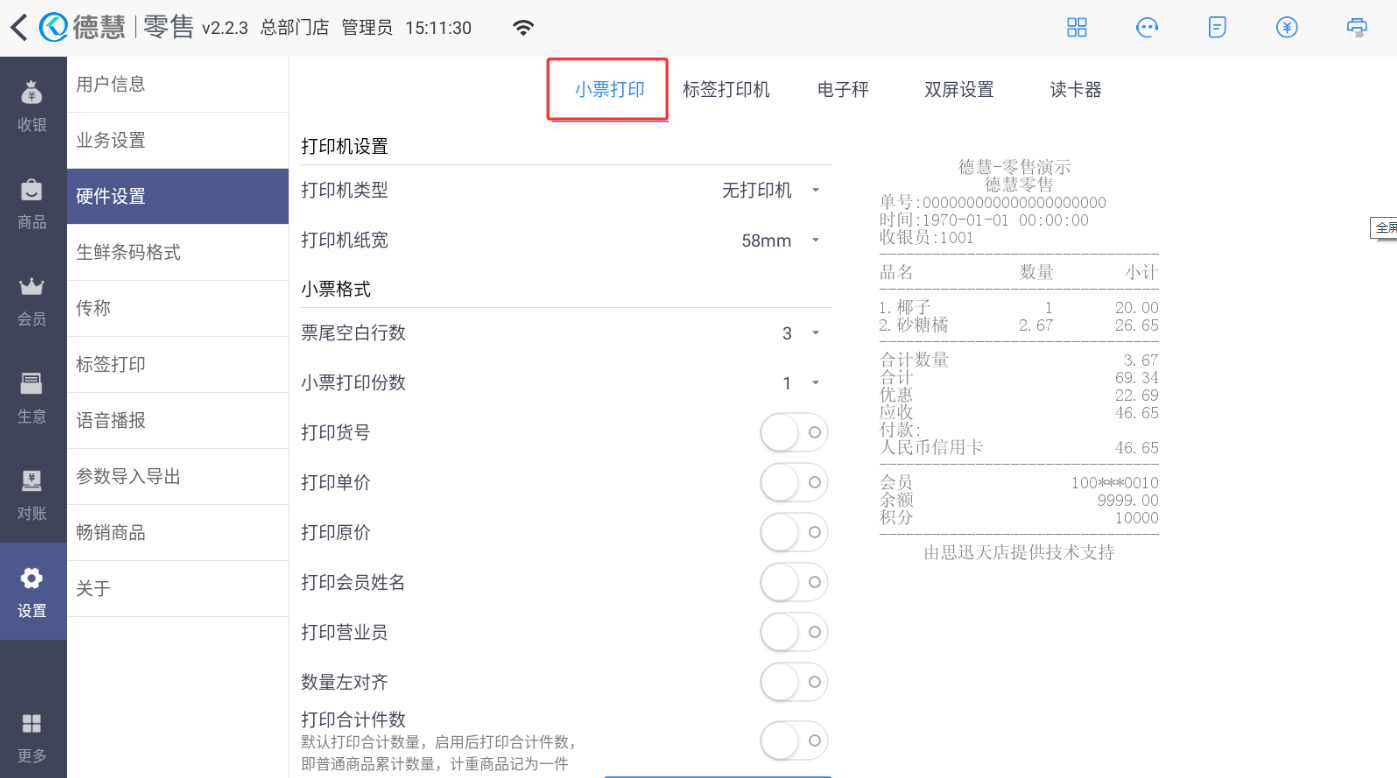Open 标签打印 settings menu
This screenshot has height=778, width=1397.
point(178,365)
